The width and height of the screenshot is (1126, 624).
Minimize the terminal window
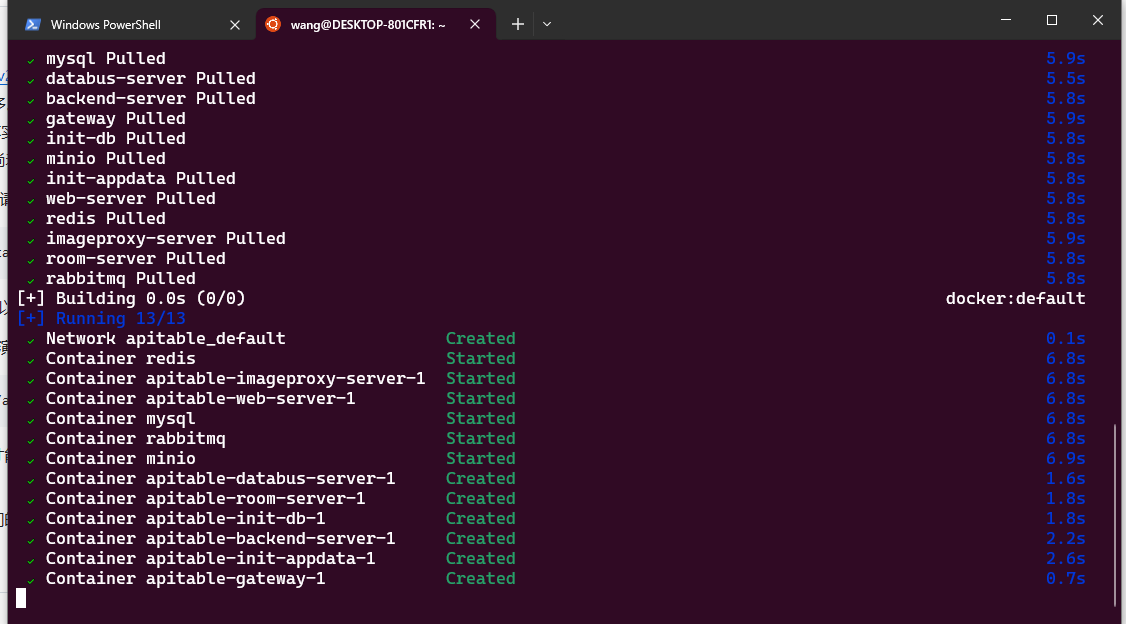tap(1005, 20)
